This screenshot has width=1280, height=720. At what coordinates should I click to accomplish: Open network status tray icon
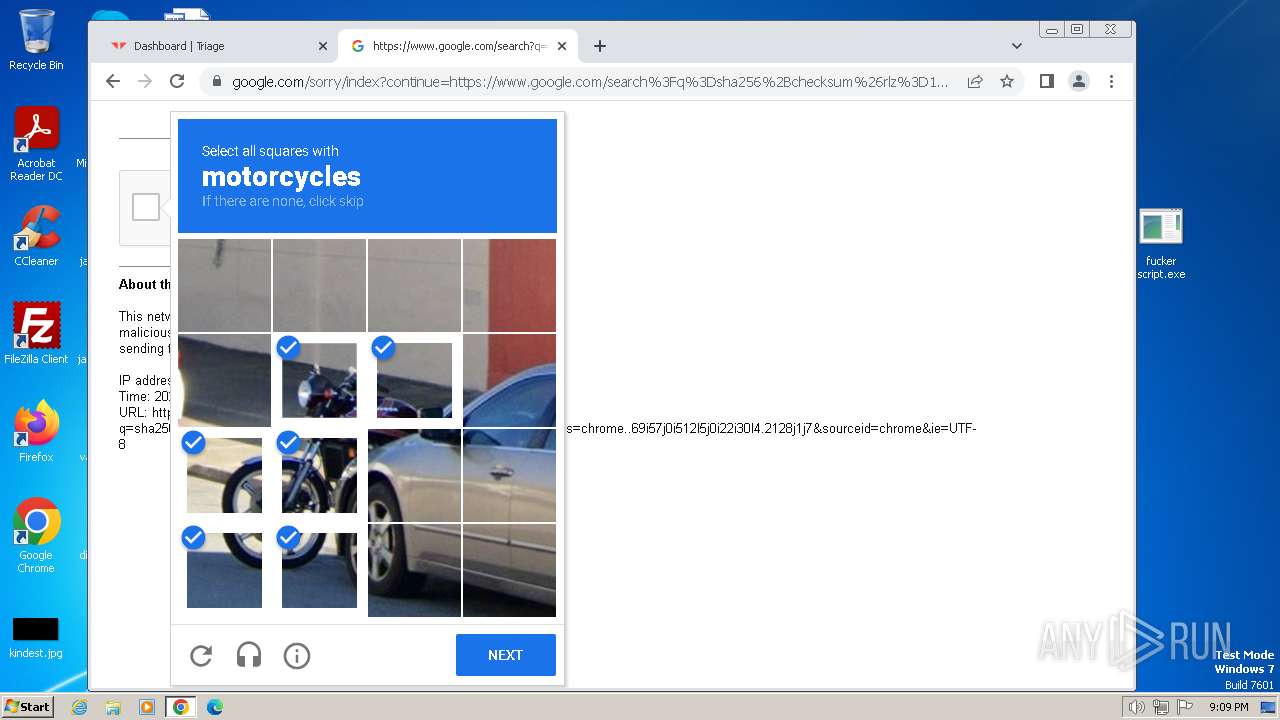(1161, 707)
